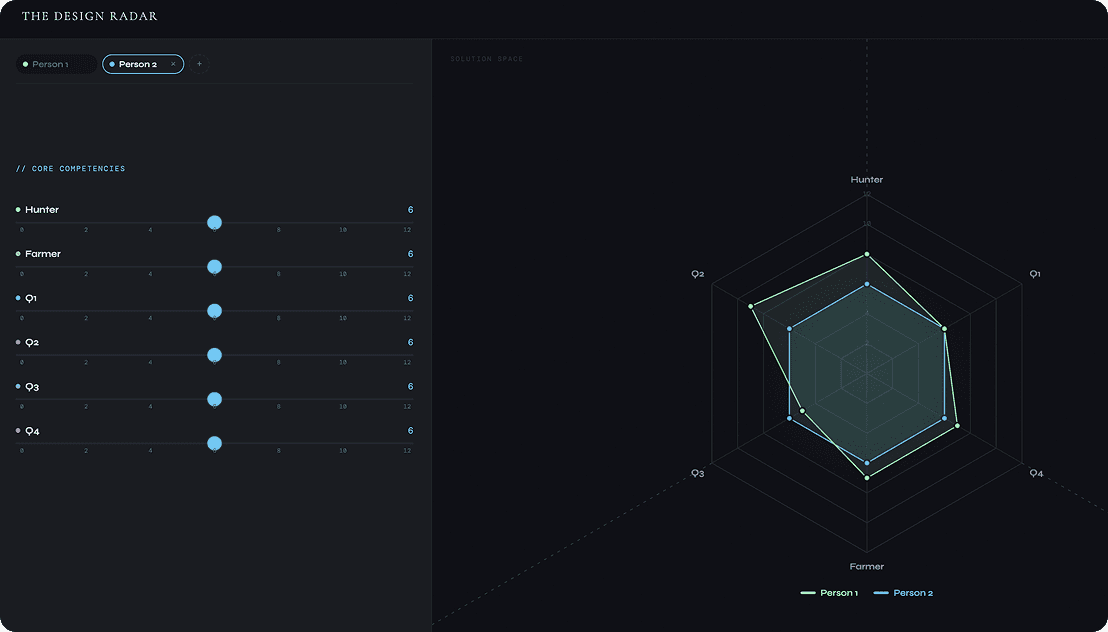Switch to the Person 1 tab

click(x=56, y=64)
